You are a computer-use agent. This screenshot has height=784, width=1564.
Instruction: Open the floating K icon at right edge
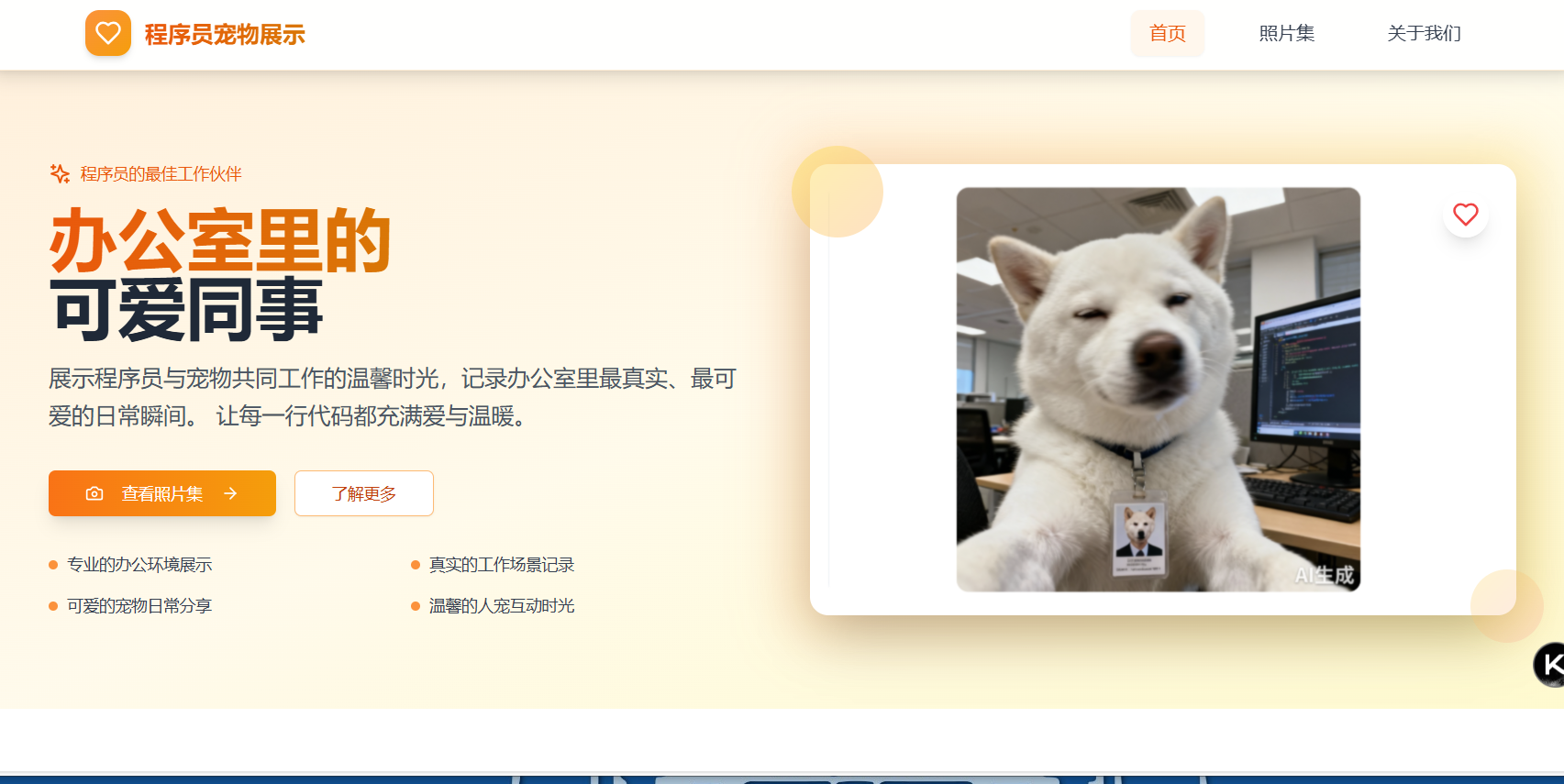1550,665
